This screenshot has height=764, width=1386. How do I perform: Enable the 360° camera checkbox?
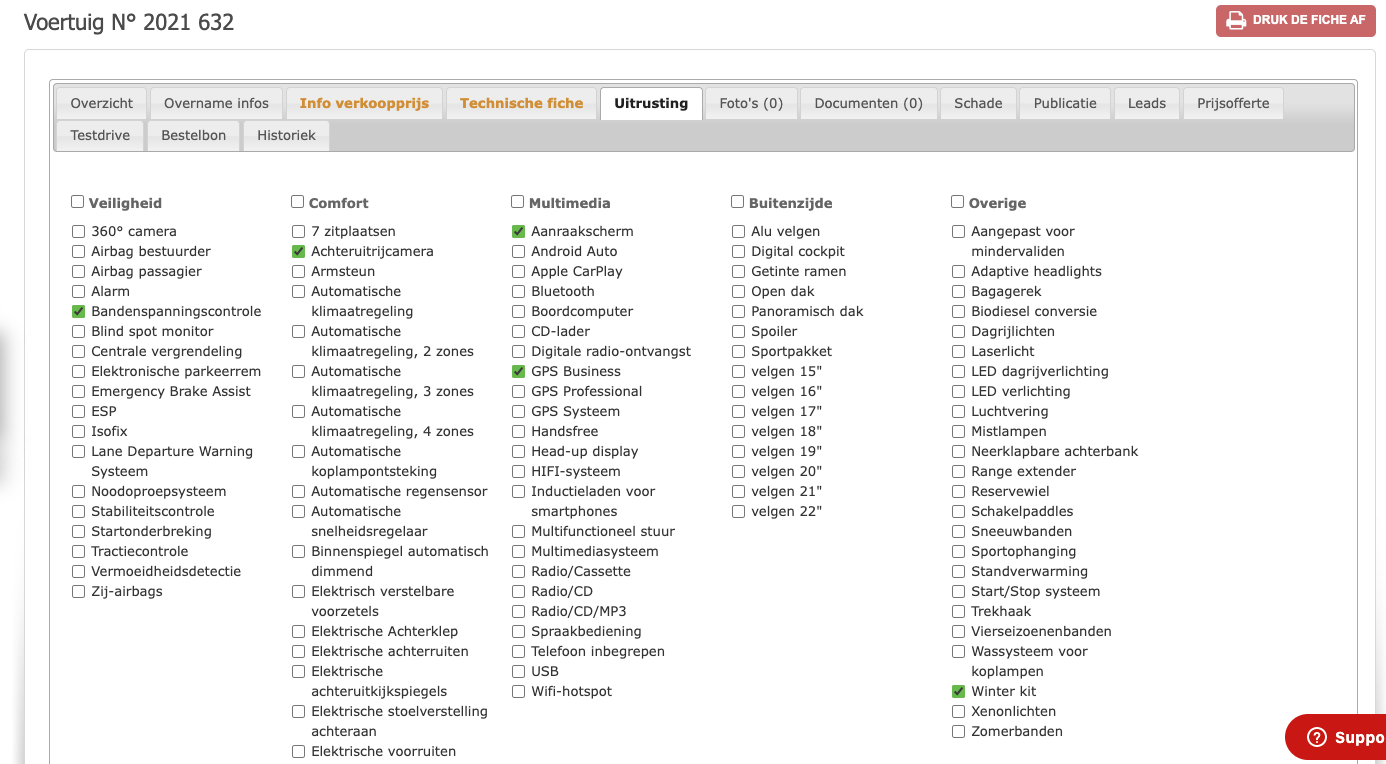78,231
